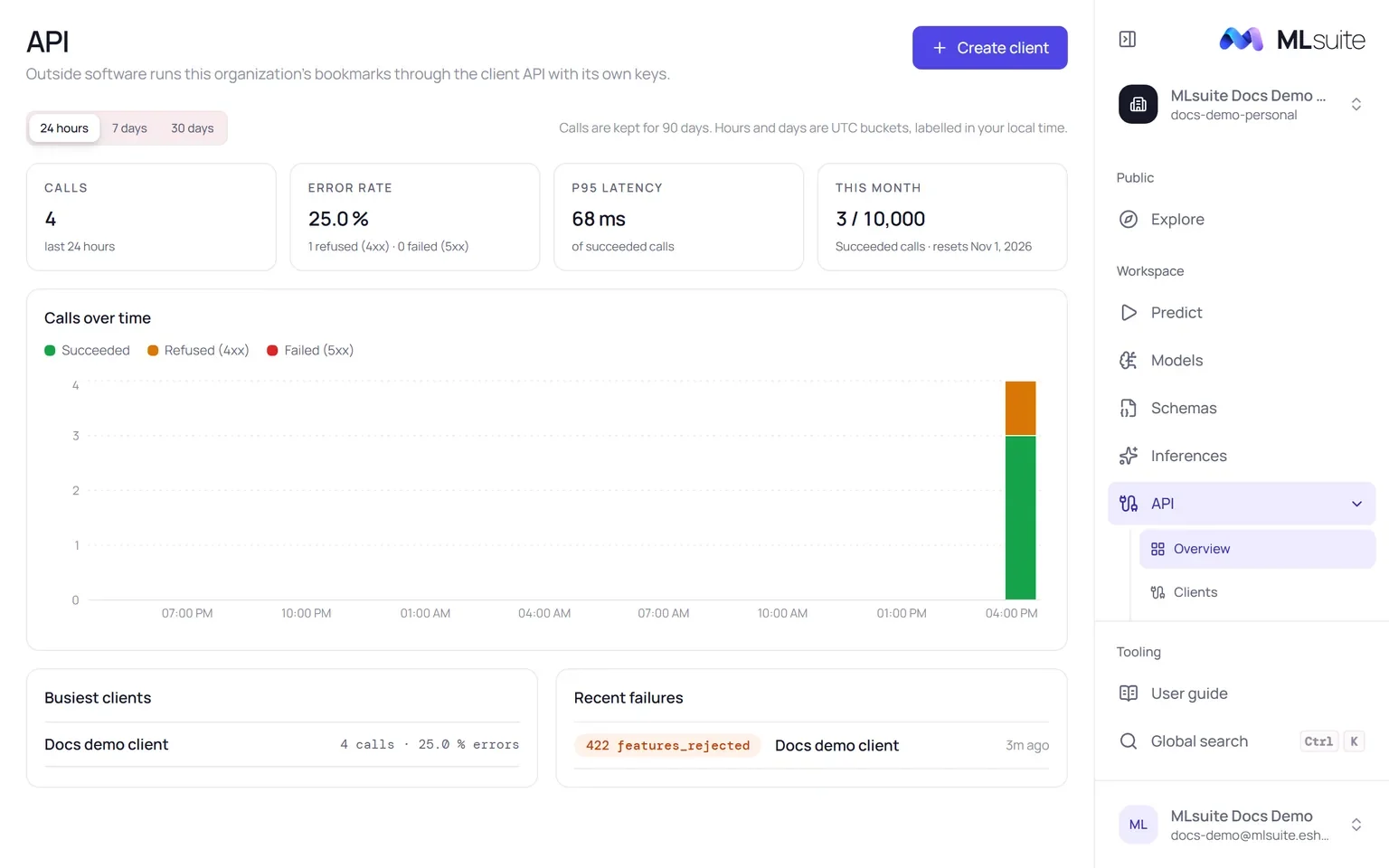Click the Clients submenu icon
Screen dimensions: 1389x868
(x=1157, y=592)
